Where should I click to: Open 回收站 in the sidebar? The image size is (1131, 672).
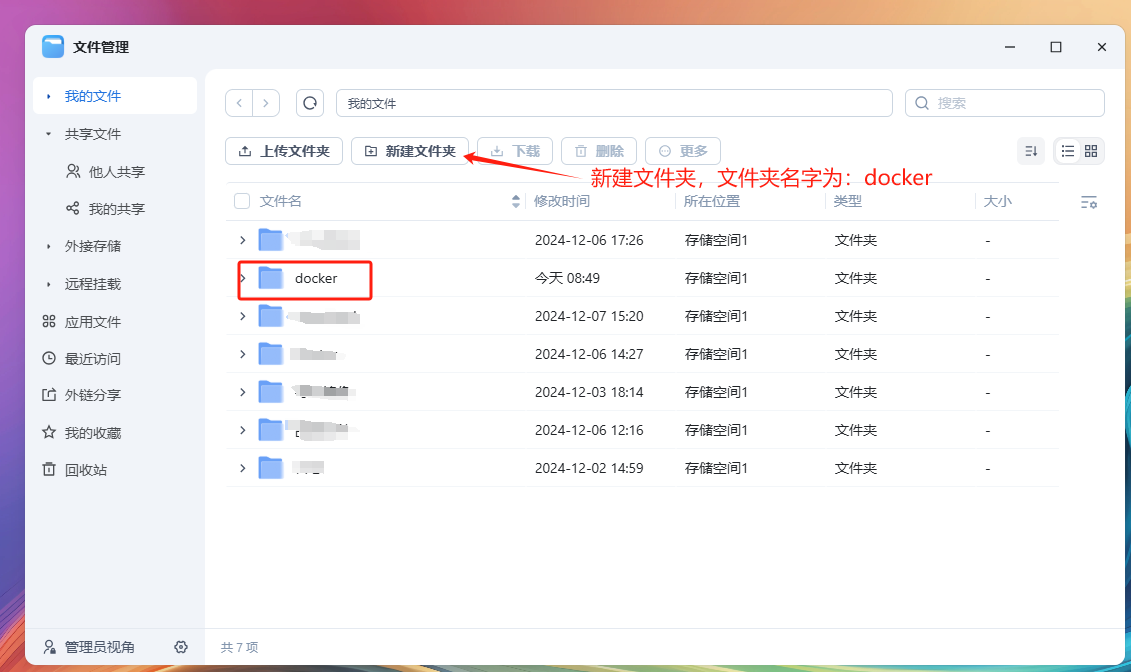86,470
